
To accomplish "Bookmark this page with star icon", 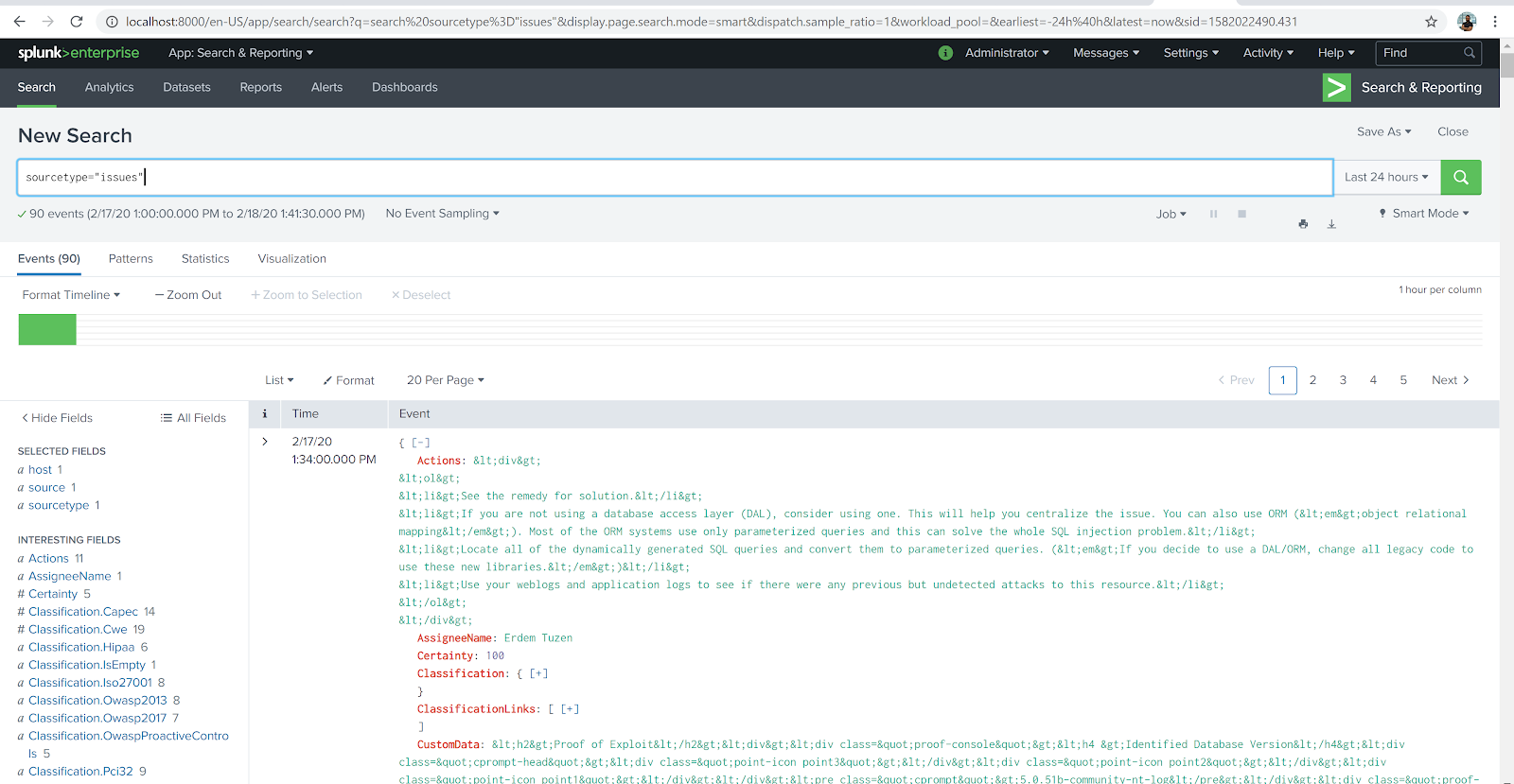I will pos(1431,21).
